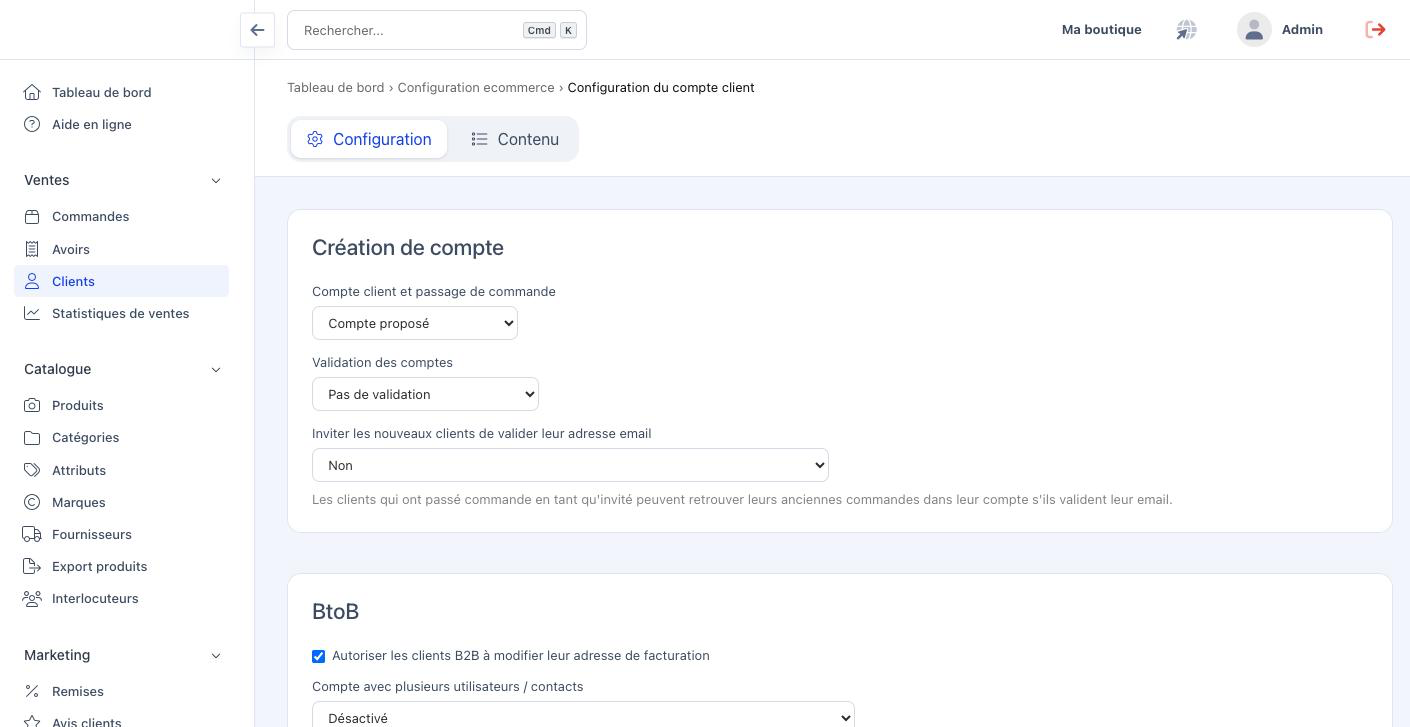Switch to the Configuration tab
Viewport: 1410px width, 727px height.
[x=369, y=139]
